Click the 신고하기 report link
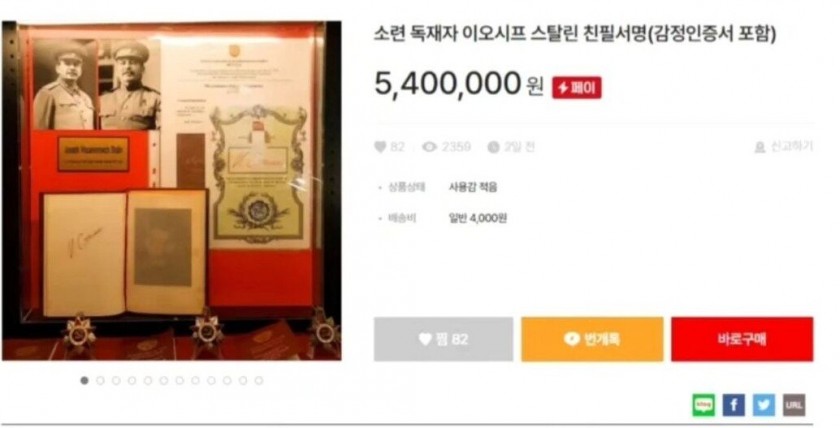Image resolution: width=840 pixels, height=428 pixels. 784,147
